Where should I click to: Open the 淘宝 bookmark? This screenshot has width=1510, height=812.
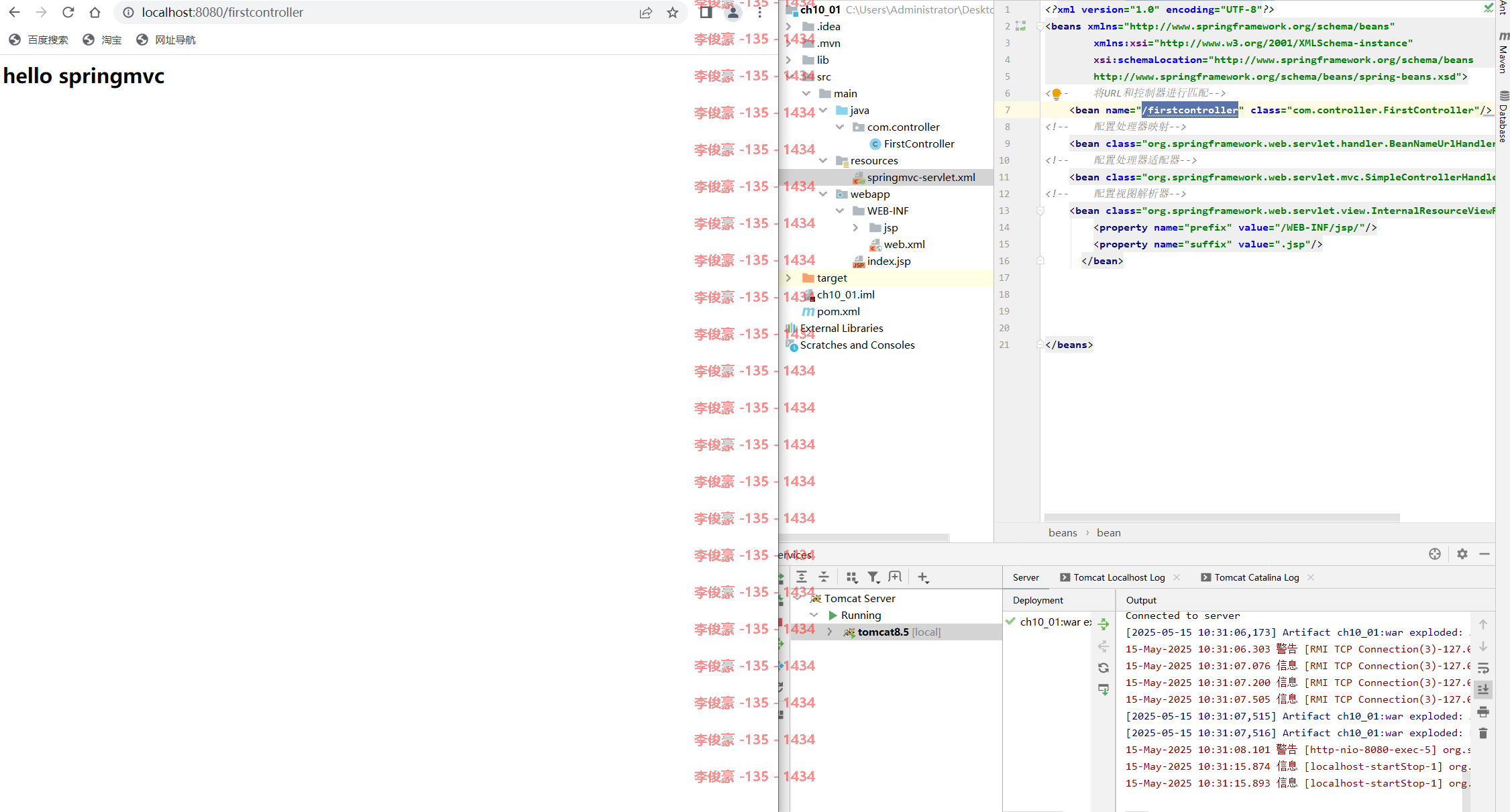coord(102,40)
